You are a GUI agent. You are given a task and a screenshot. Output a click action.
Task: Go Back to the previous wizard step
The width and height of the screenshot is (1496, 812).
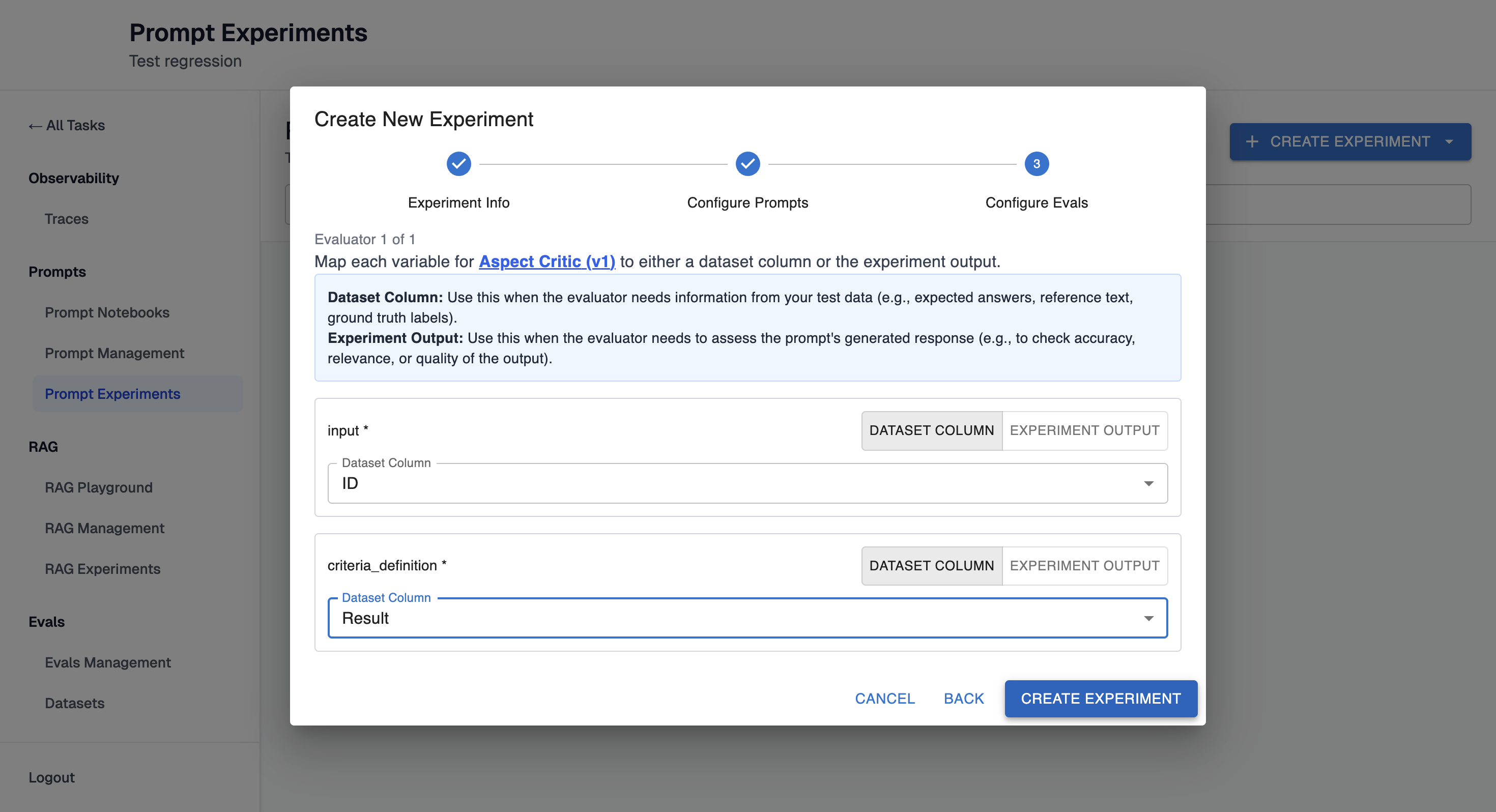(963, 698)
